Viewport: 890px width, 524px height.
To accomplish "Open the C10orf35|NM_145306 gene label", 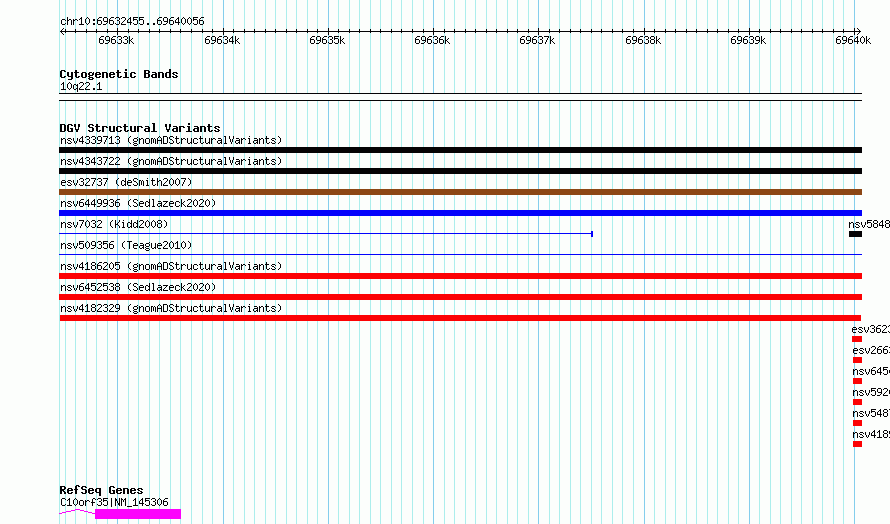I will [x=114, y=502].
